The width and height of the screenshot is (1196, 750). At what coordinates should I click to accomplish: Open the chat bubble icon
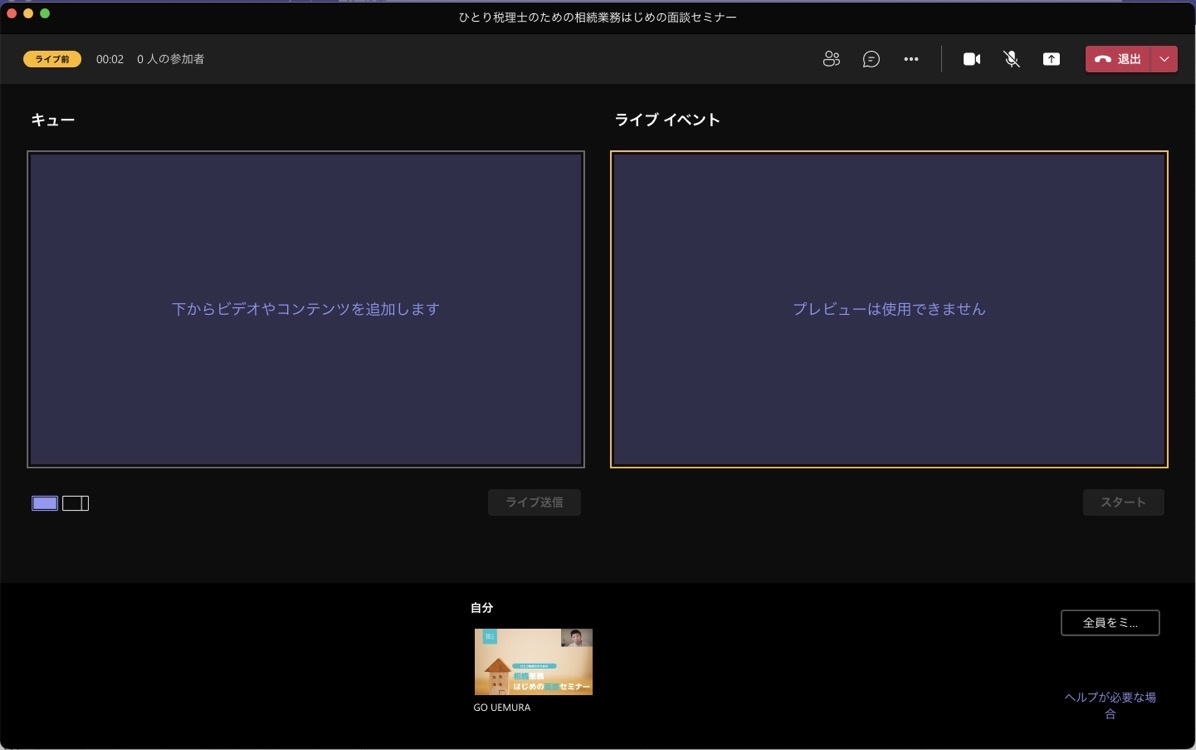pyautogui.click(x=871, y=59)
